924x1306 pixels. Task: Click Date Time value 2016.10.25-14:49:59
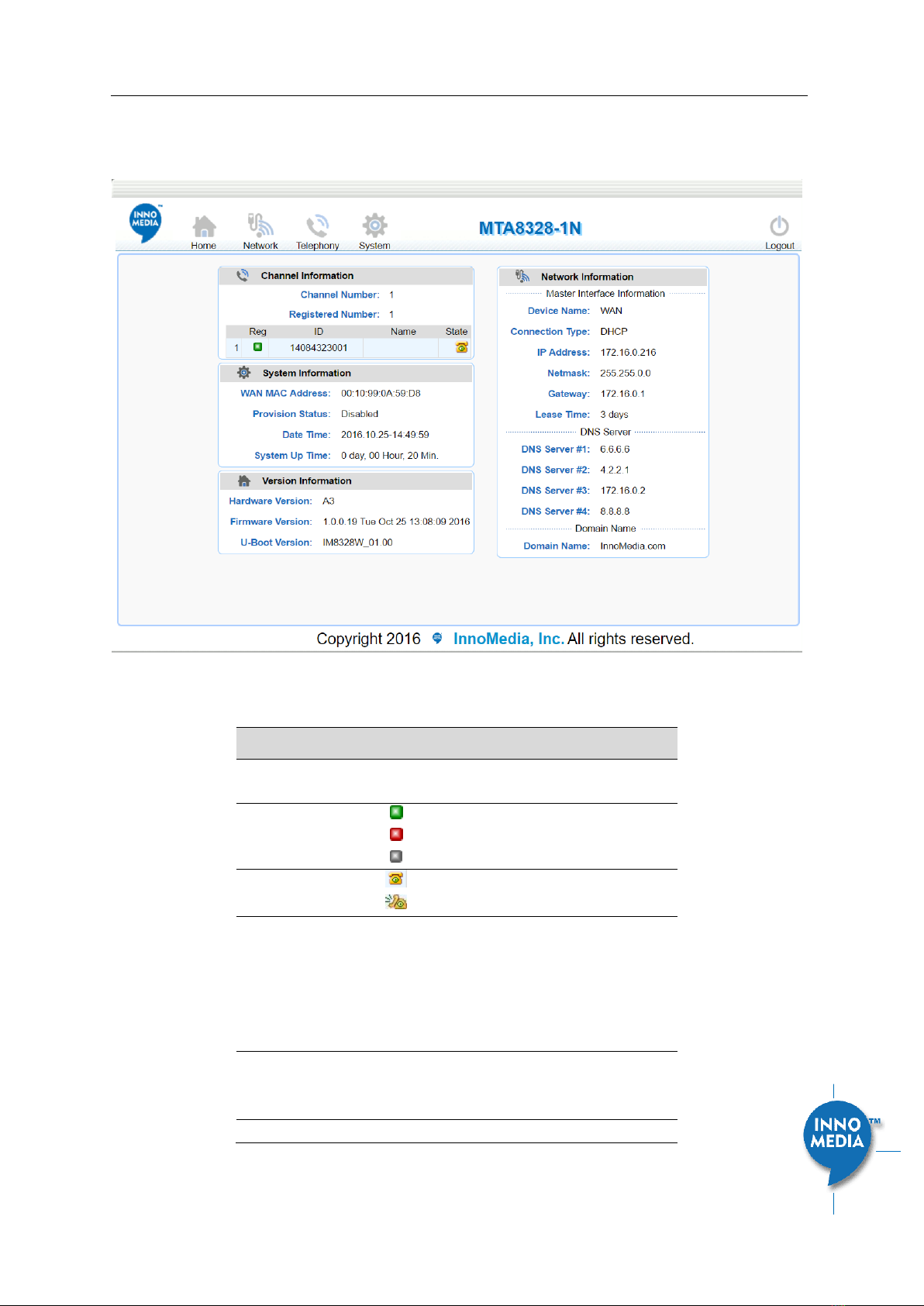(x=385, y=435)
